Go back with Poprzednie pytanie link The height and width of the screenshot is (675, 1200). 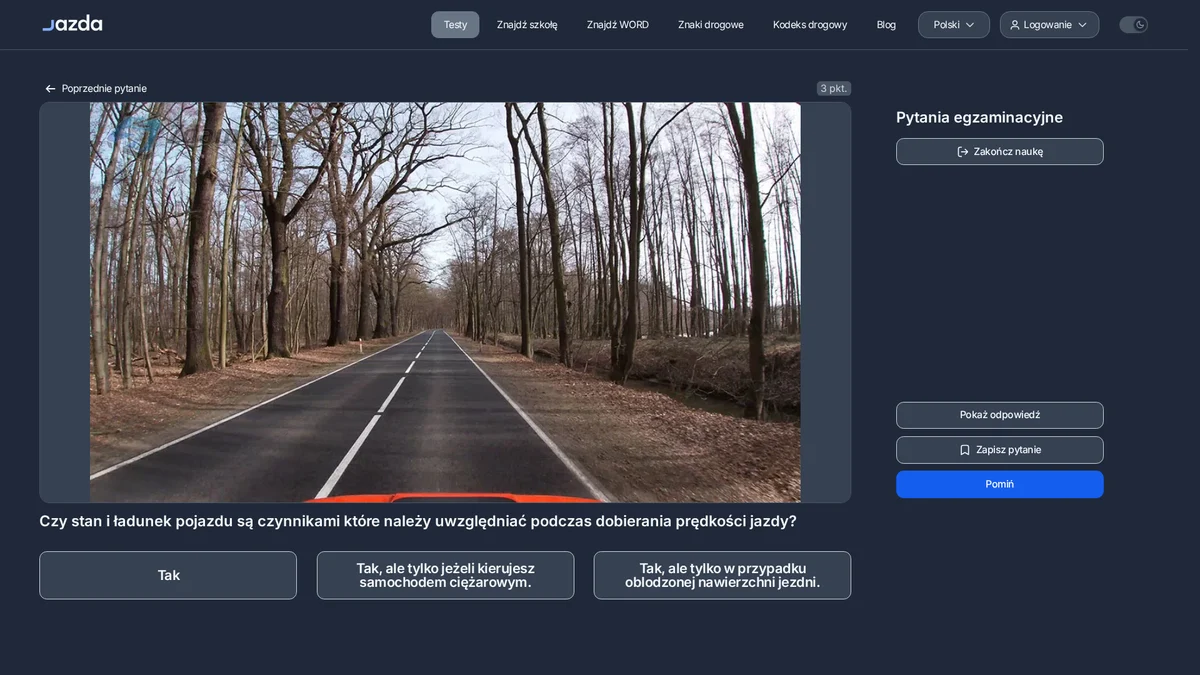pos(96,89)
